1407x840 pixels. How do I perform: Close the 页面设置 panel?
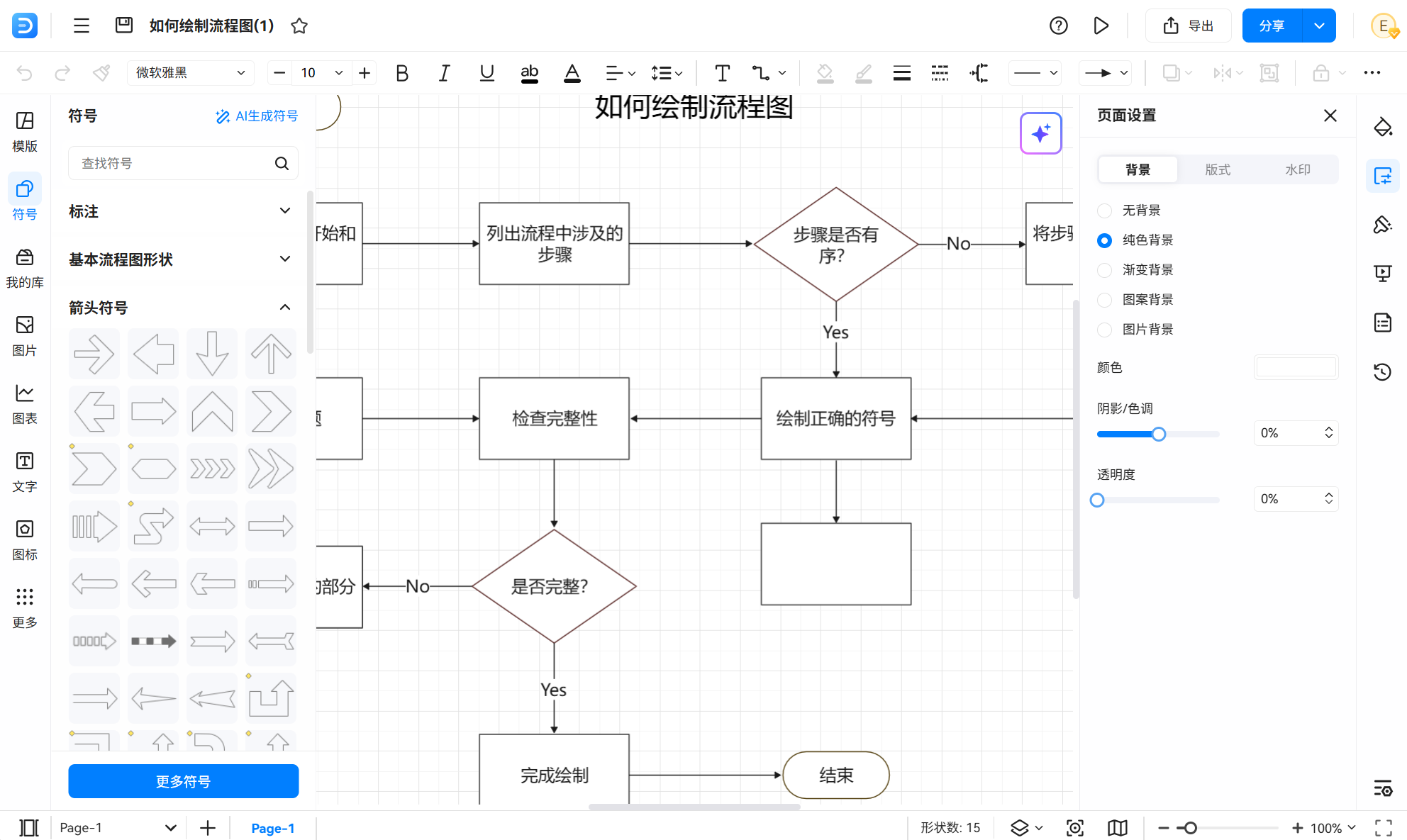pyautogui.click(x=1330, y=116)
